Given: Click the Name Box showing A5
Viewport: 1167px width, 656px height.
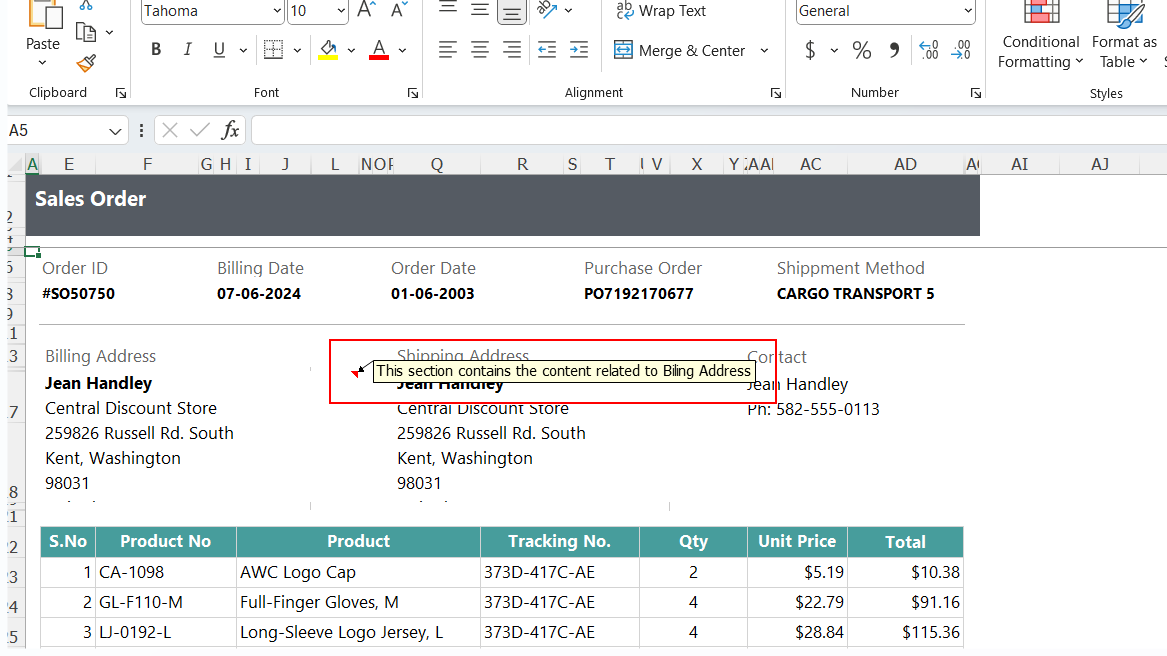Looking at the screenshot, I should tap(57, 131).
